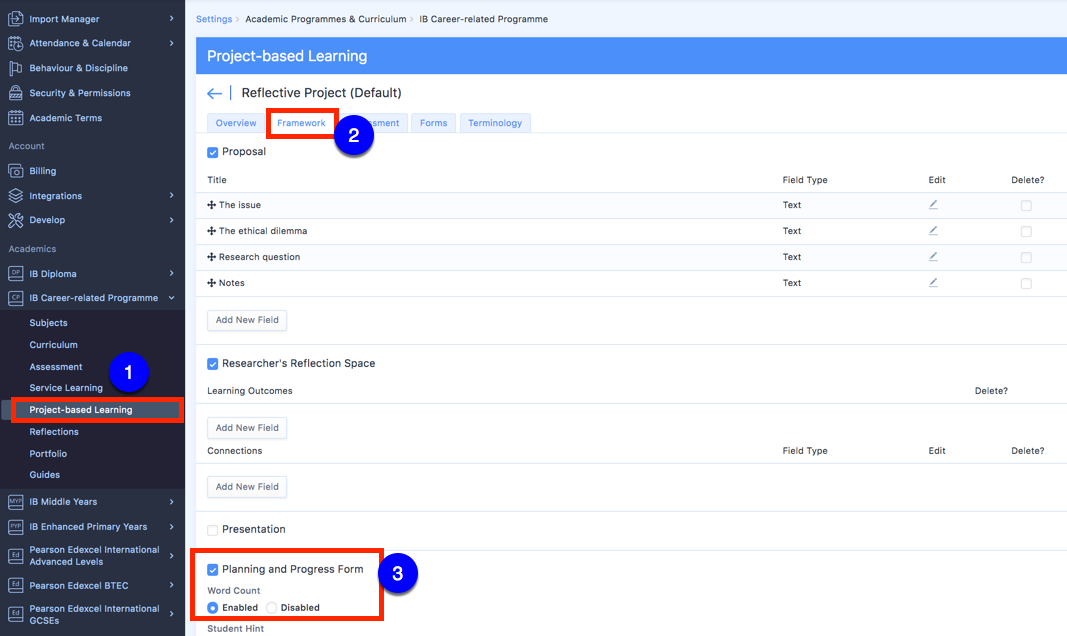Click Add New Field under Proposal

247,320
